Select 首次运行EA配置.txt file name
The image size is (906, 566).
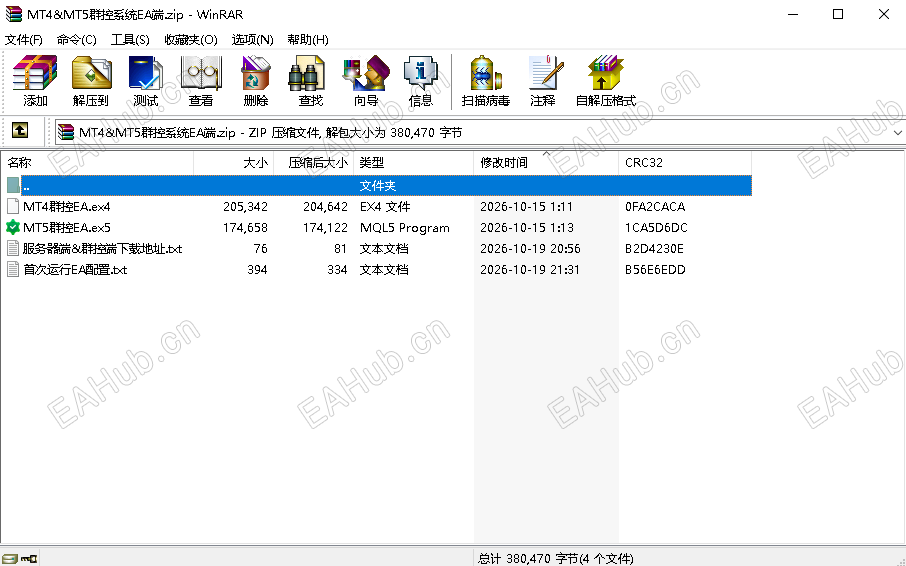(x=75, y=270)
